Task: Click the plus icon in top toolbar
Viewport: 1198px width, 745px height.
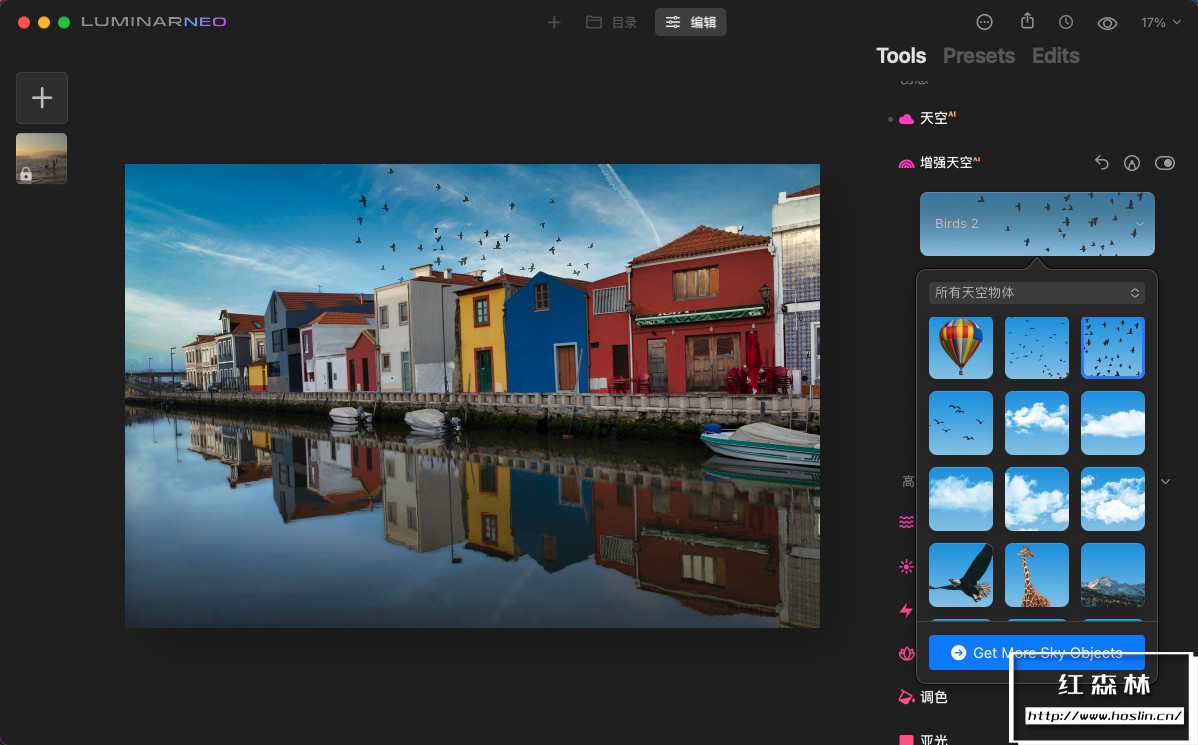Action: [554, 22]
